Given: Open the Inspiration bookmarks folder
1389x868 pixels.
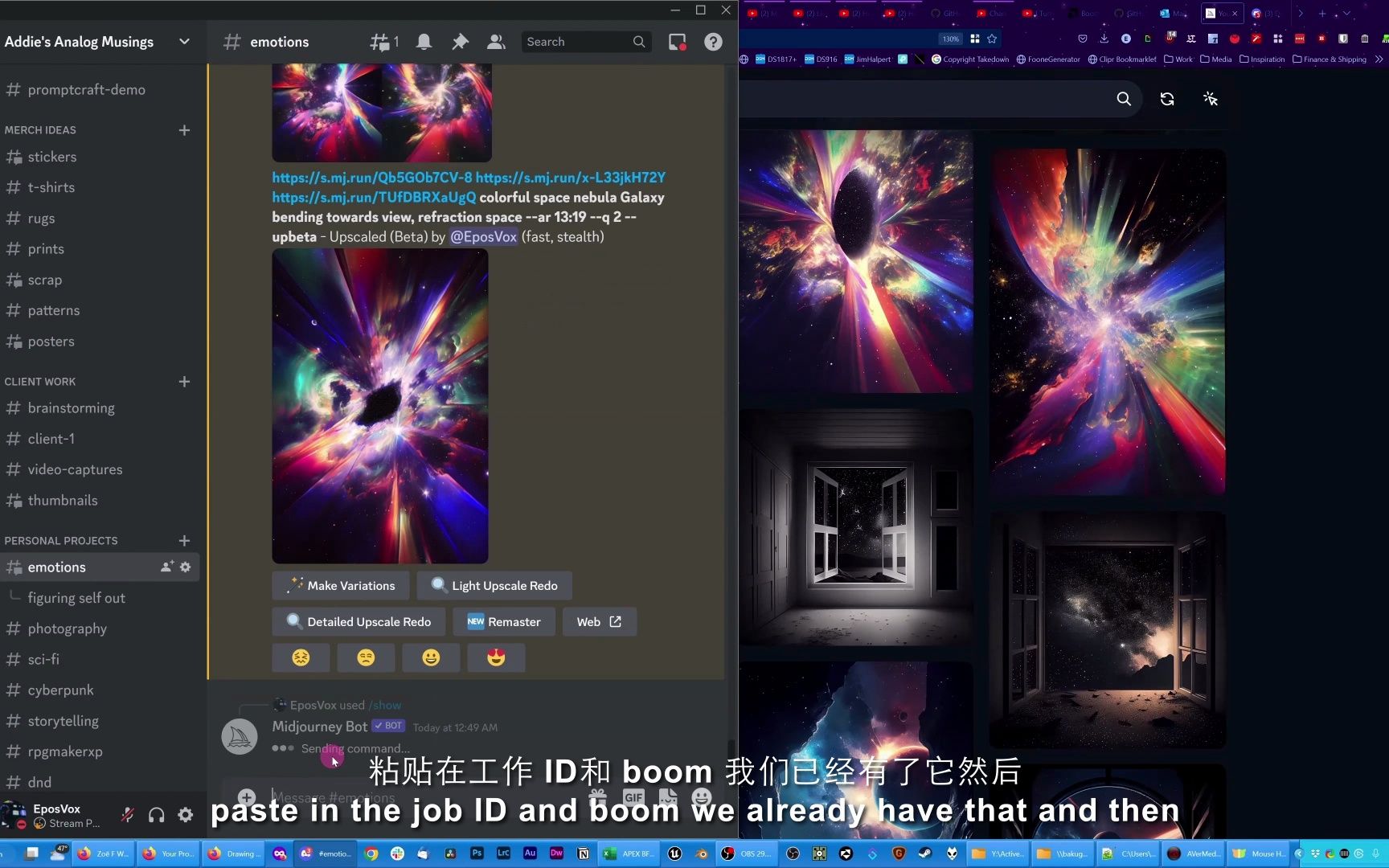Looking at the screenshot, I should point(1262,59).
